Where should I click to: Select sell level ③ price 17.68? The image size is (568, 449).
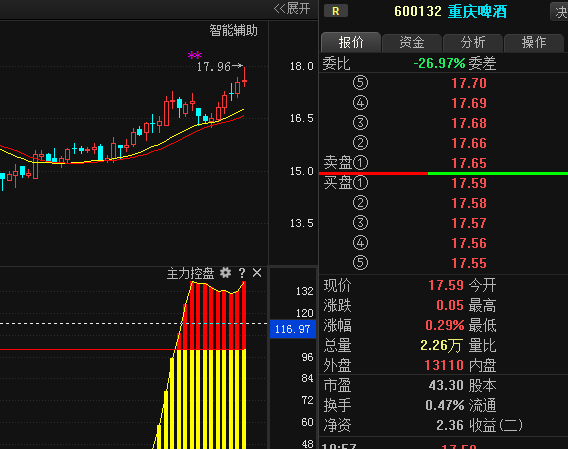click(x=469, y=123)
